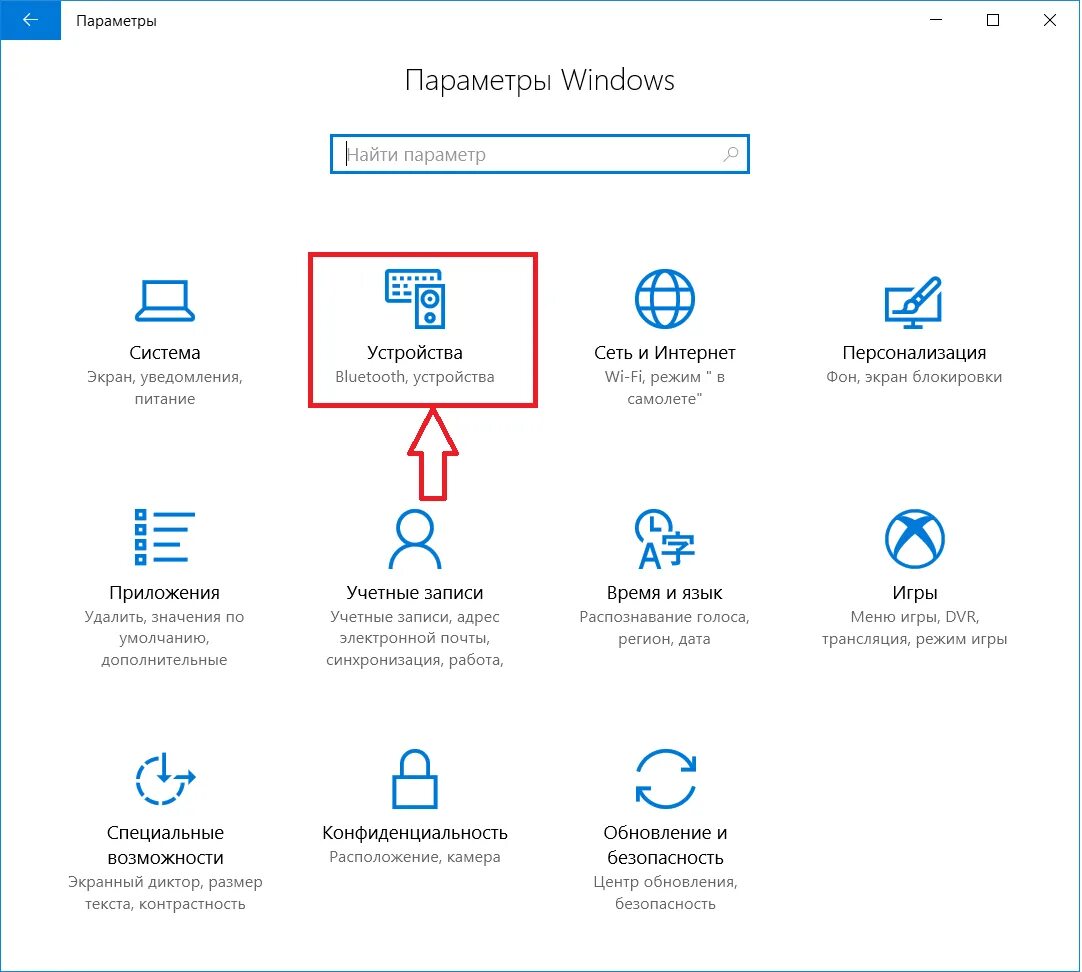
Task: Click the Обновление и безопасность heading
Action: pos(665,845)
